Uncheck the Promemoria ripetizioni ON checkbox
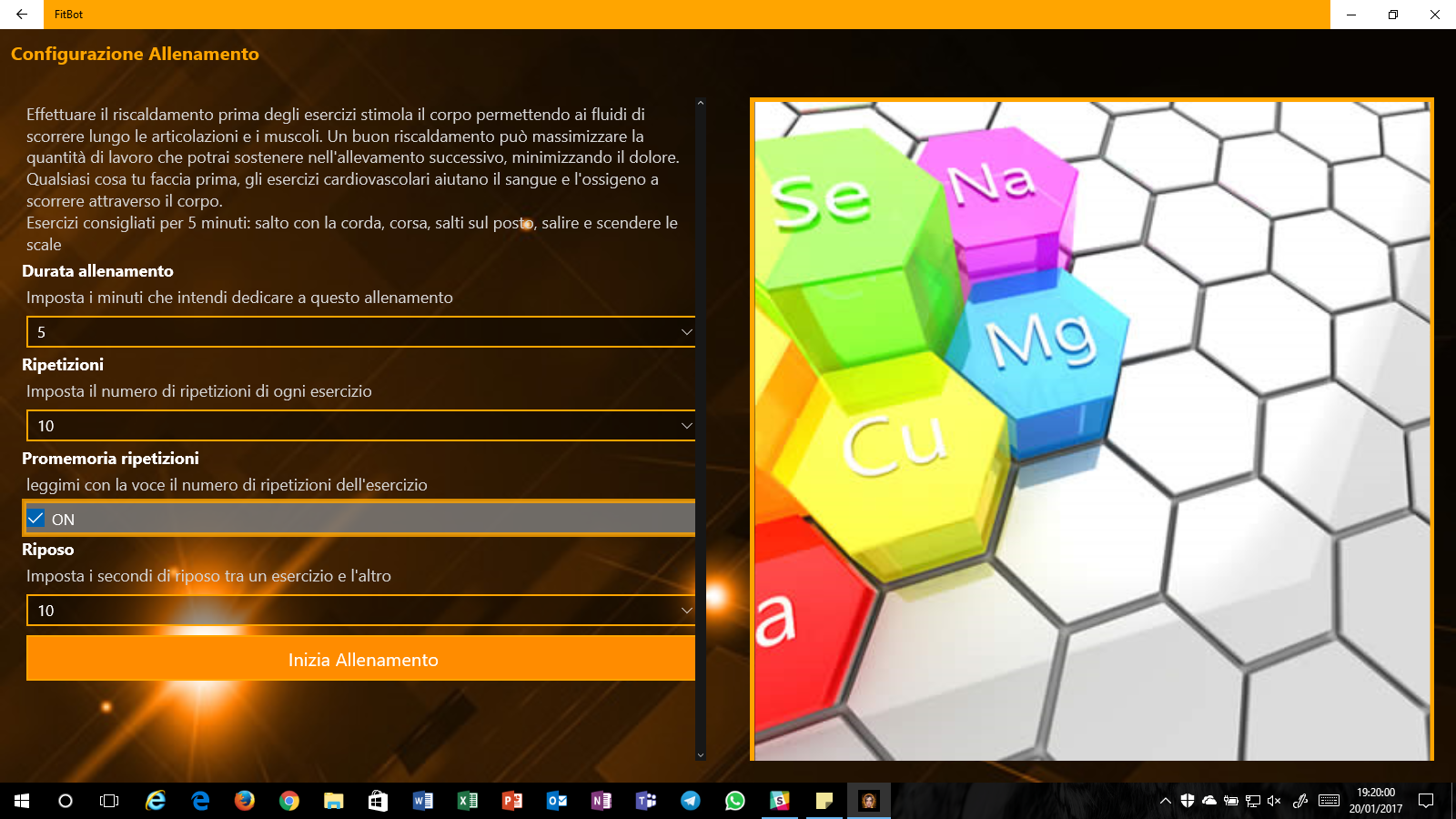Viewport: 1456px width, 819px height. [36, 519]
